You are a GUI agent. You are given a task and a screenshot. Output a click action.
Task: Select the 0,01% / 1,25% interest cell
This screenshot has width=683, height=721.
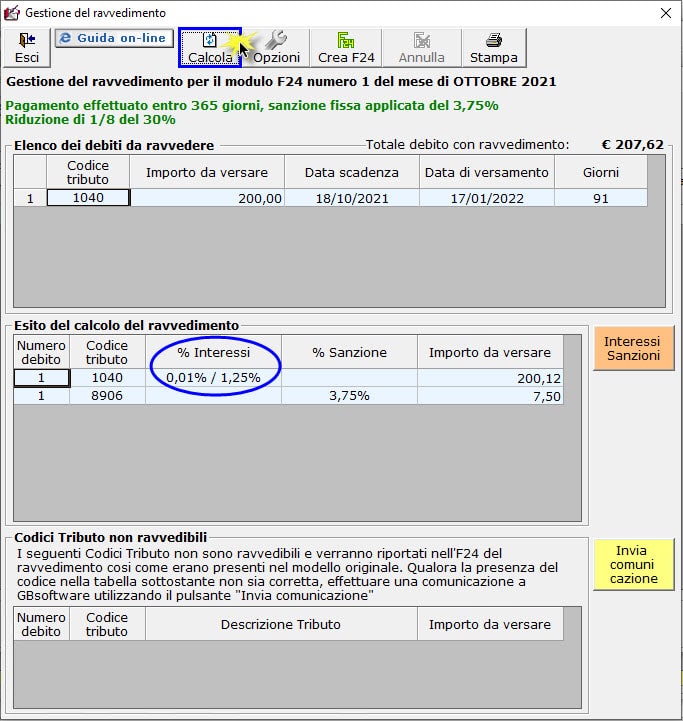tap(213, 378)
